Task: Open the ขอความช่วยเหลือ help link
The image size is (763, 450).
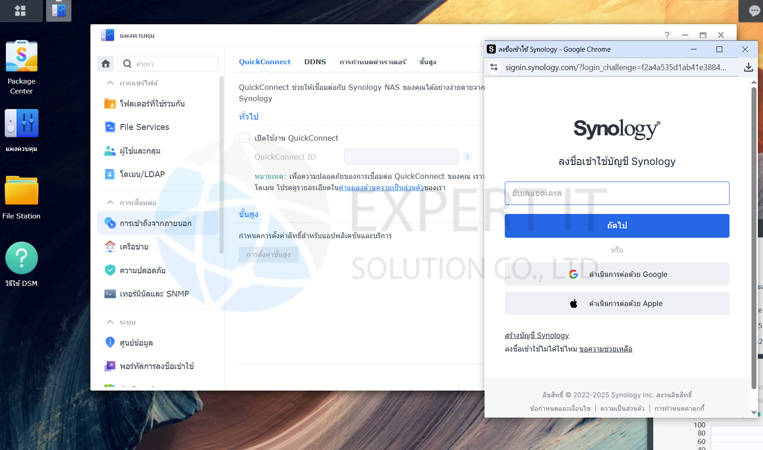Action: (606, 349)
